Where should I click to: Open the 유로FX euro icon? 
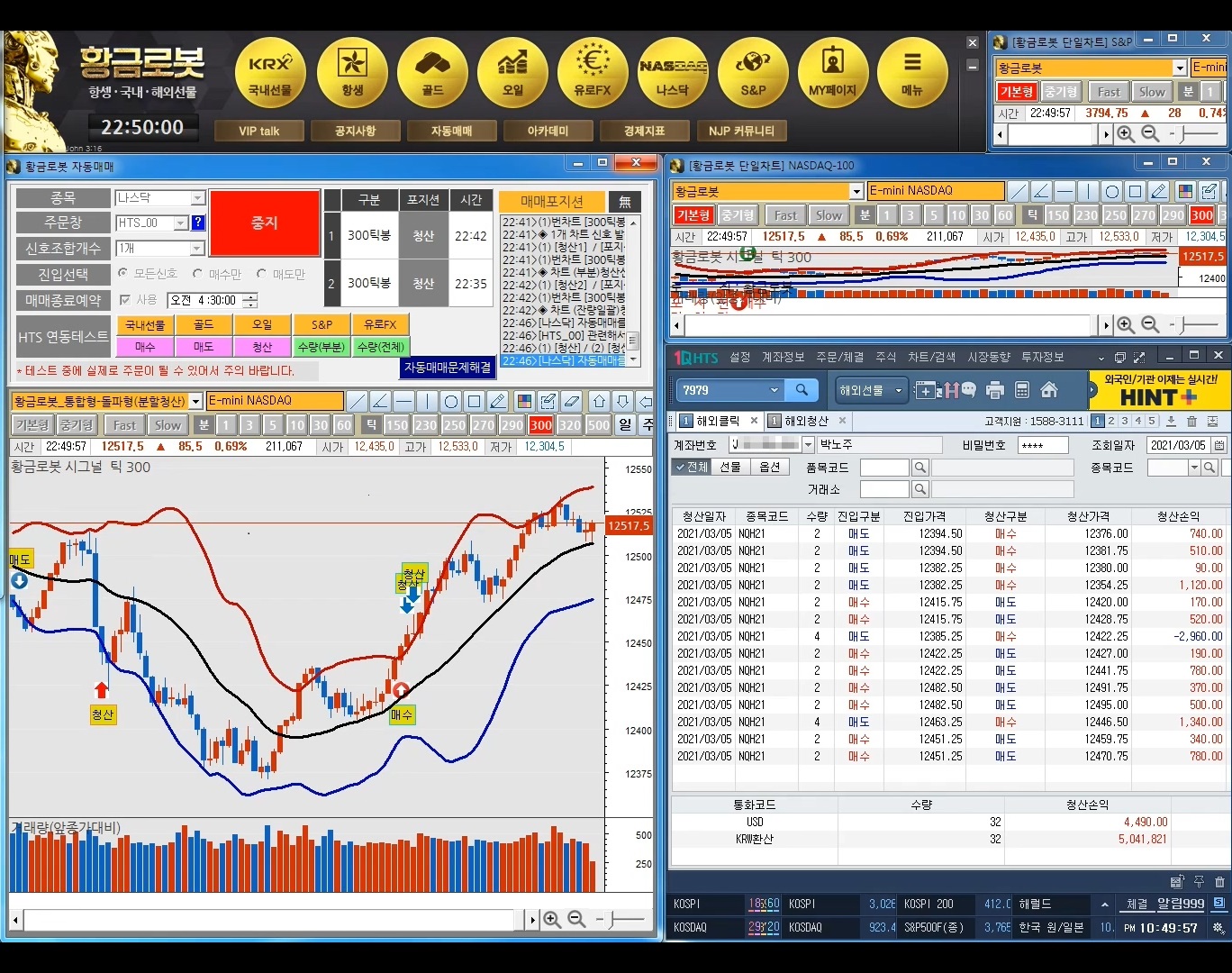593,73
